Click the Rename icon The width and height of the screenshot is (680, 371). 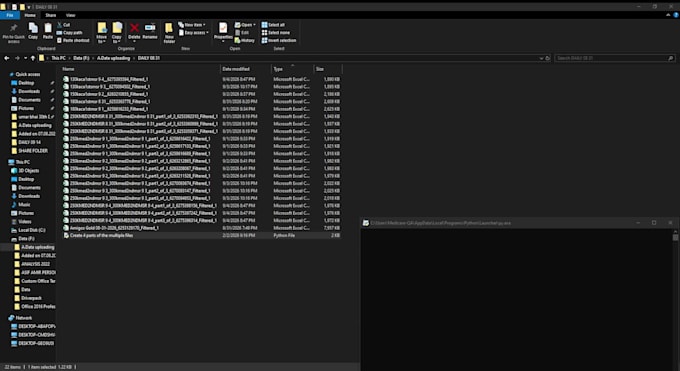coord(150,28)
